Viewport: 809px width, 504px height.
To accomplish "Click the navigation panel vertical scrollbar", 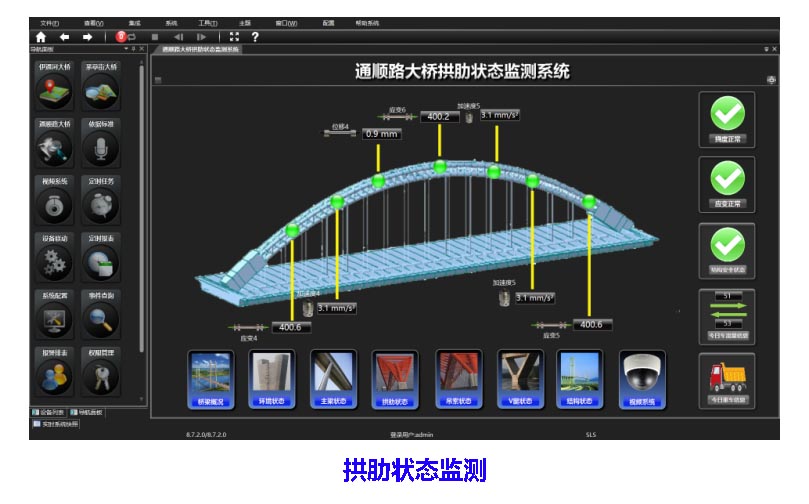I will tap(142, 200).
